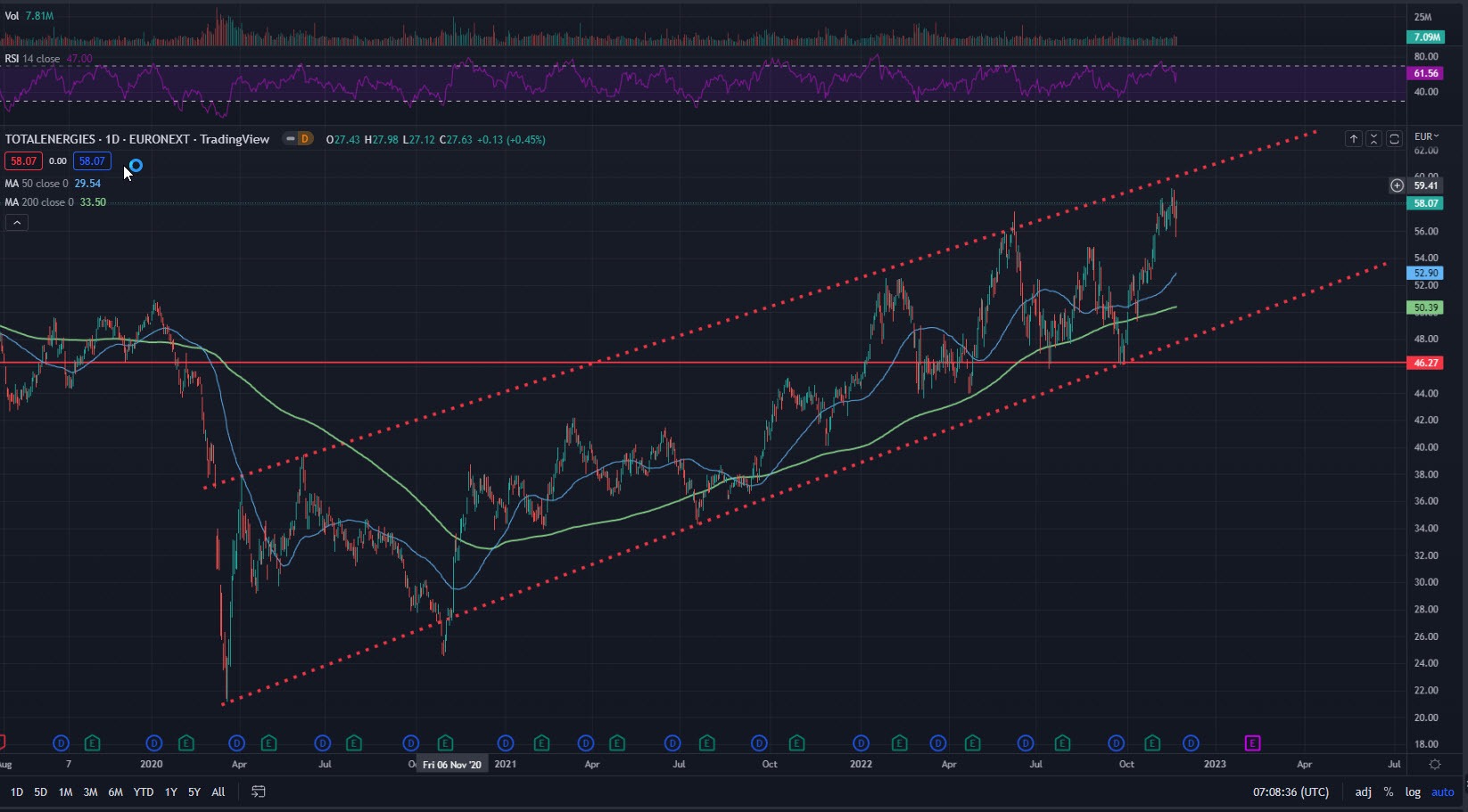
Task: Select the 1M time range
Action: (x=65, y=791)
